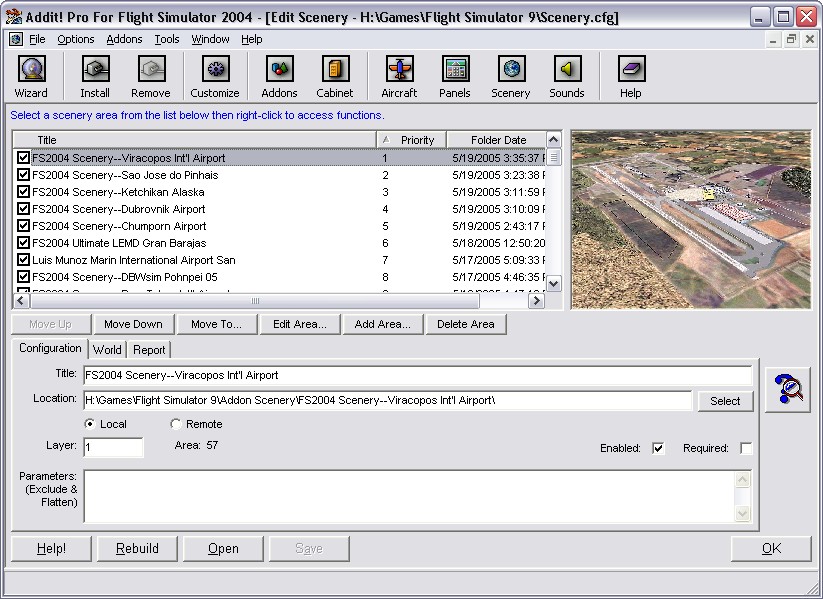The image size is (823, 599).
Task: Uncheck Viracopos Int'l Airport scenery checkbox
Action: 23,157
